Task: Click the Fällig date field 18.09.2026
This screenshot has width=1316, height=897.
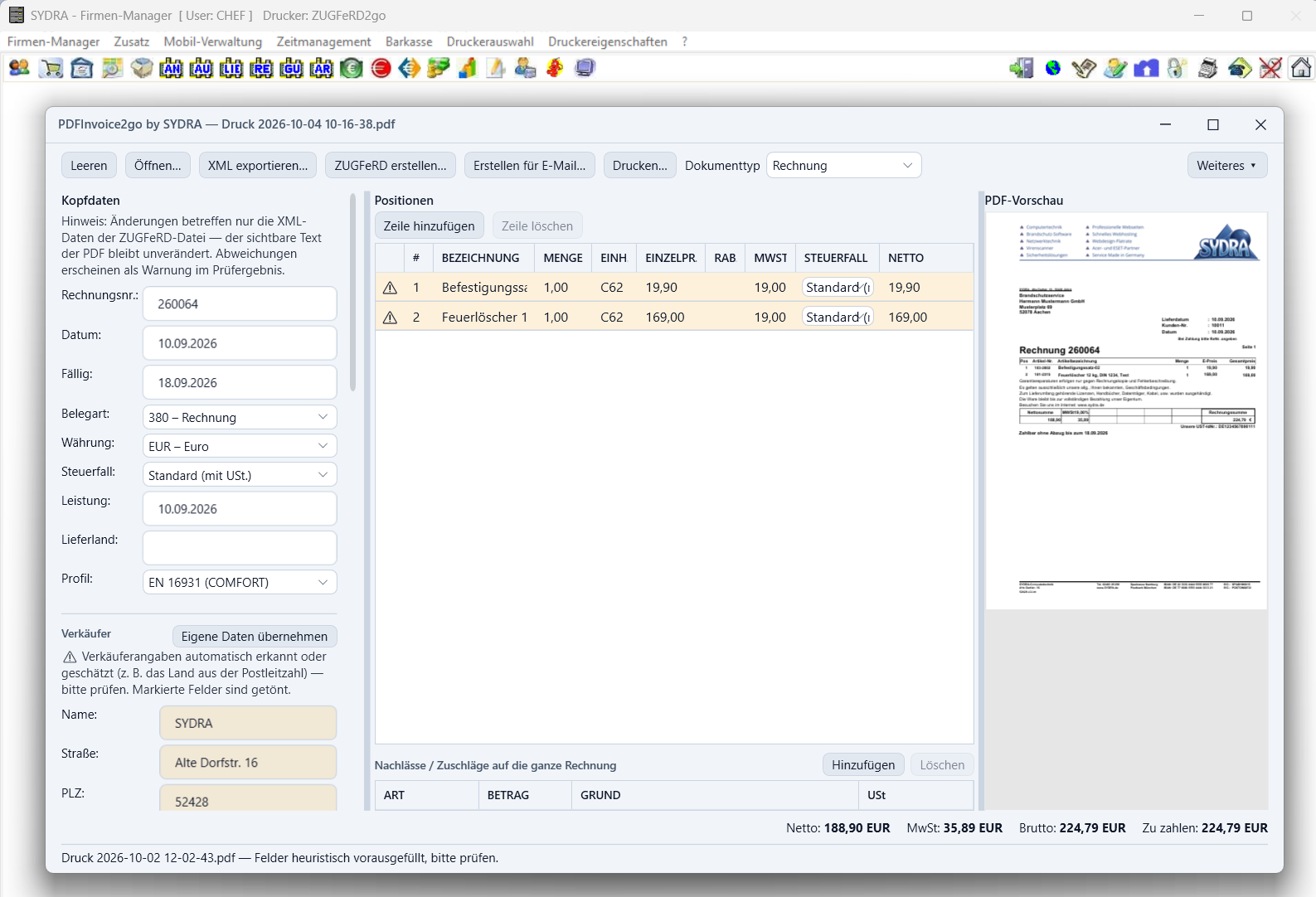Action: click(240, 382)
